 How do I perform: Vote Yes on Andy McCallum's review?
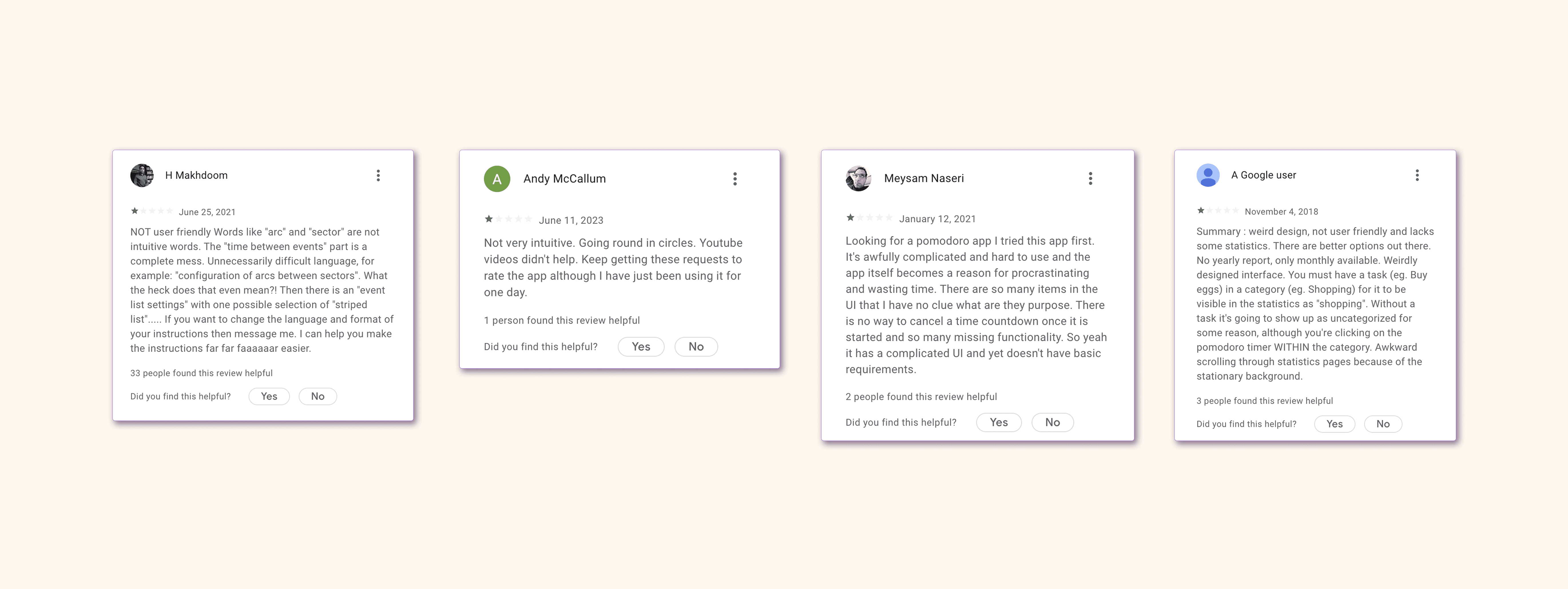click(x=641, y=347)
